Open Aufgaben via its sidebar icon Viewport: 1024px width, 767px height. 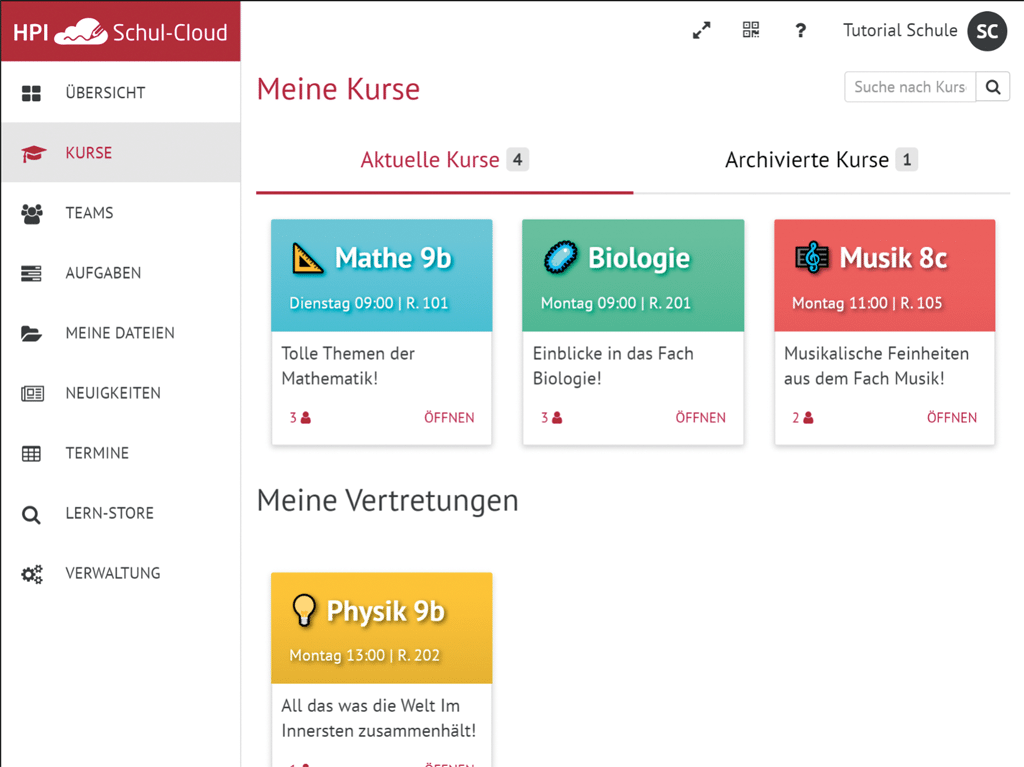(x=33, y=272)
